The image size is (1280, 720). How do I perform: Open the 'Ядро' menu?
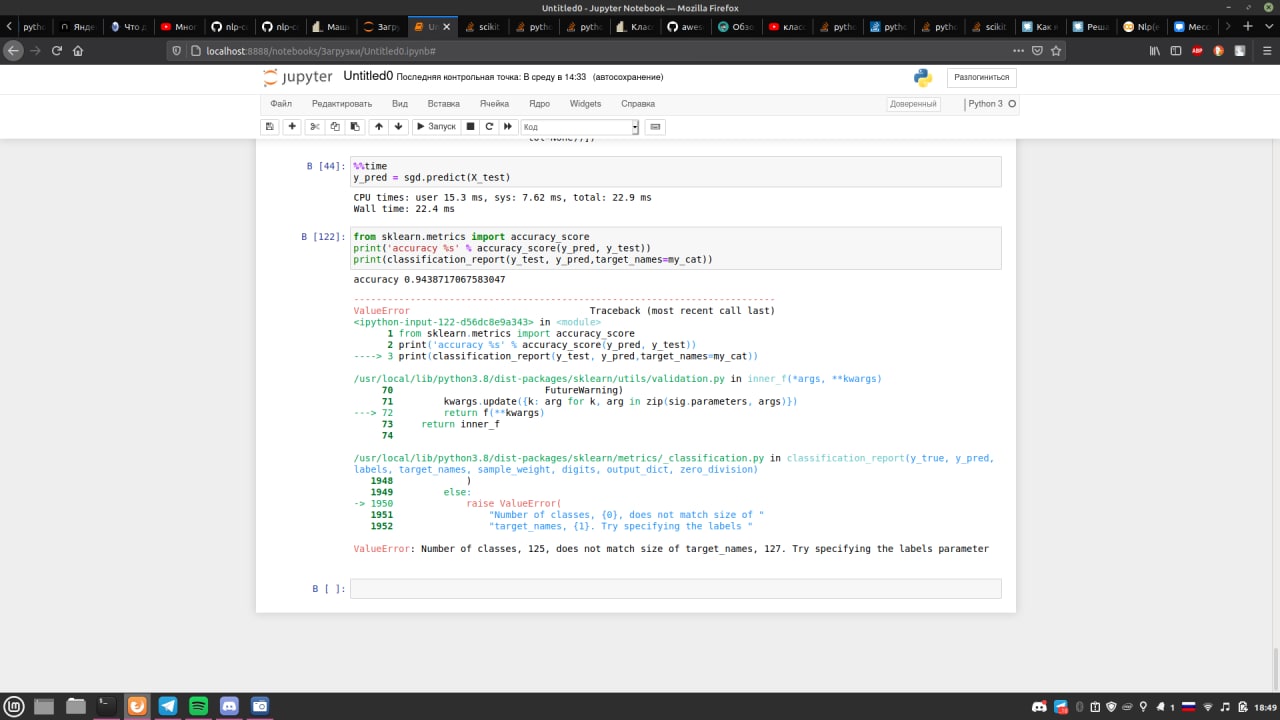tap(539, 104)
